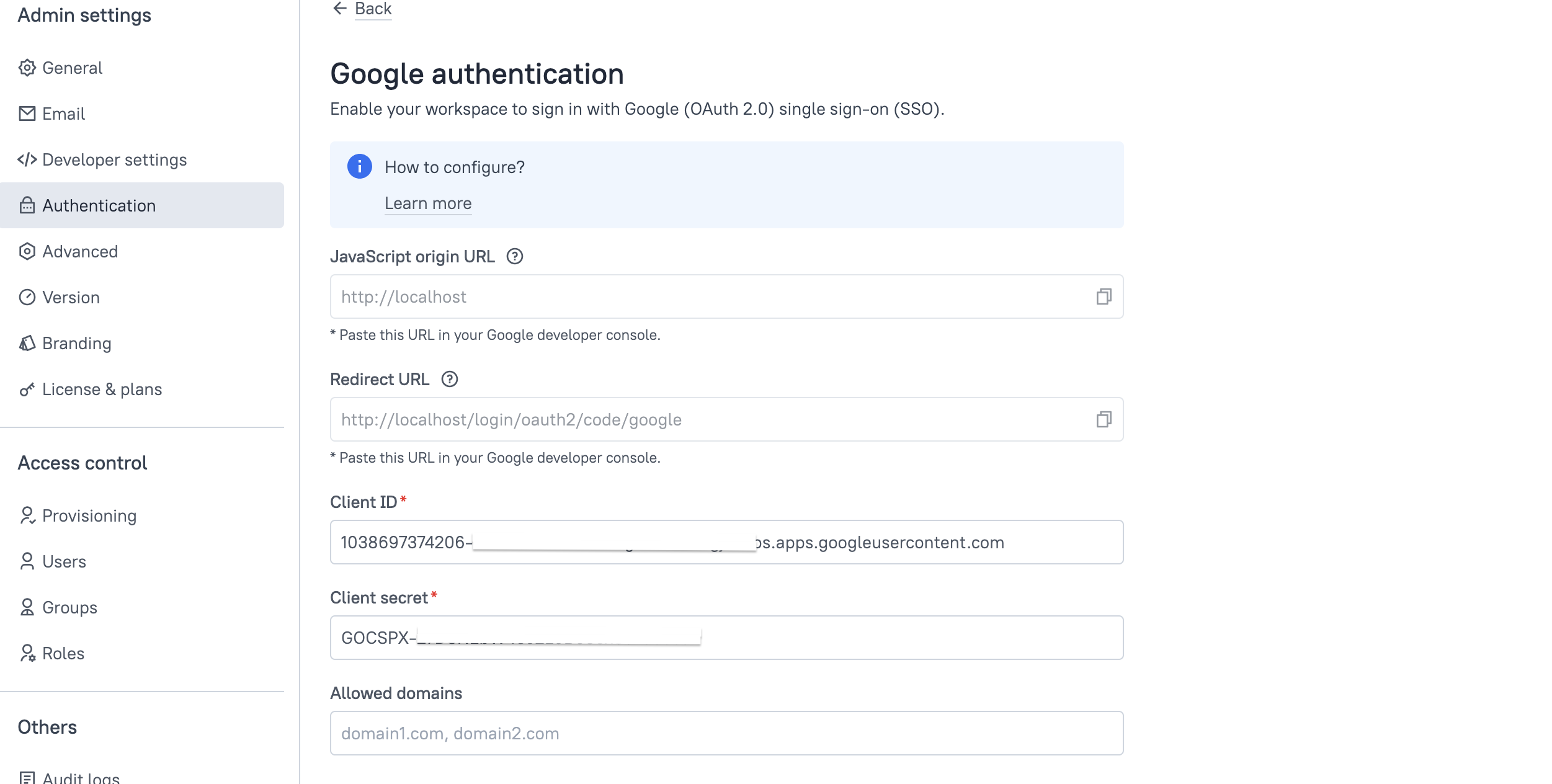The image size is (1552, 784).
Task: Copy the Redirect URL value
Action: click(1104, 419)
